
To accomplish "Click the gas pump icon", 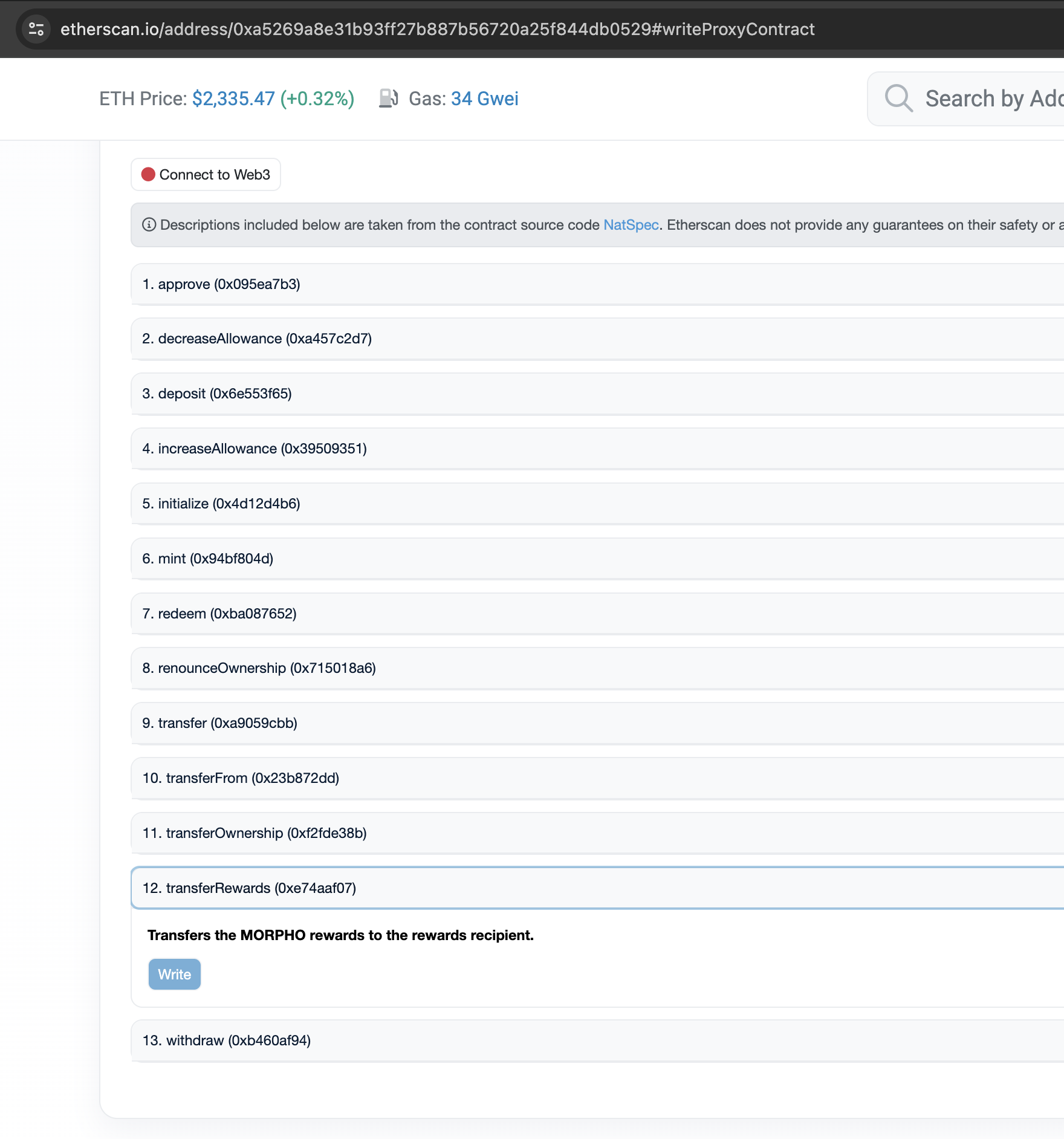I will tap(388, 99).
